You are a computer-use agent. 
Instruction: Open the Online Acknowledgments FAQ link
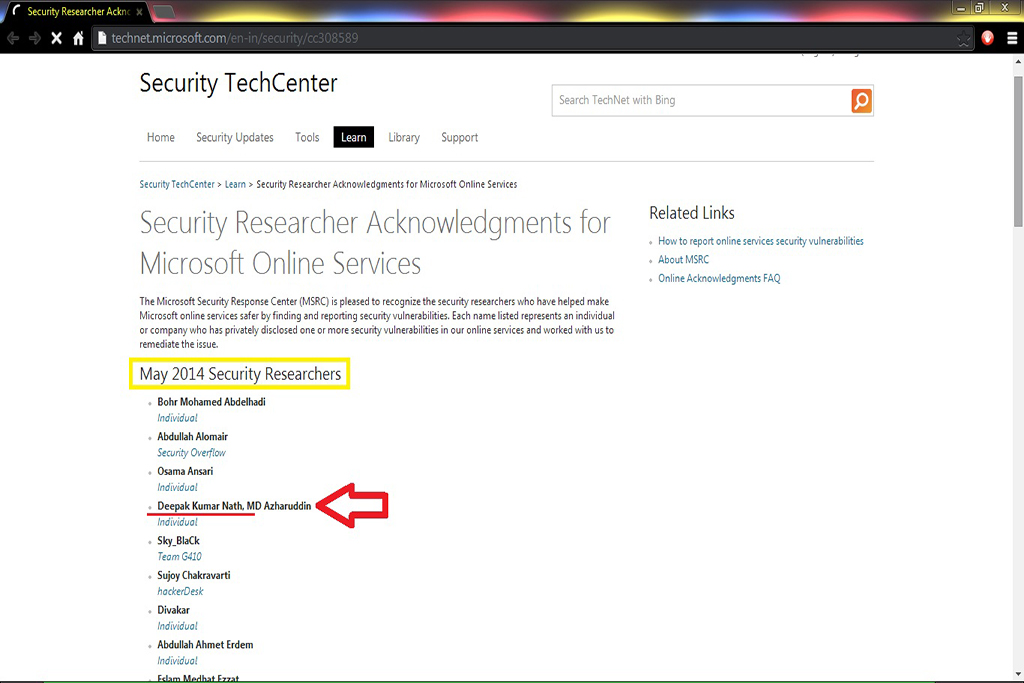point(719,278)
